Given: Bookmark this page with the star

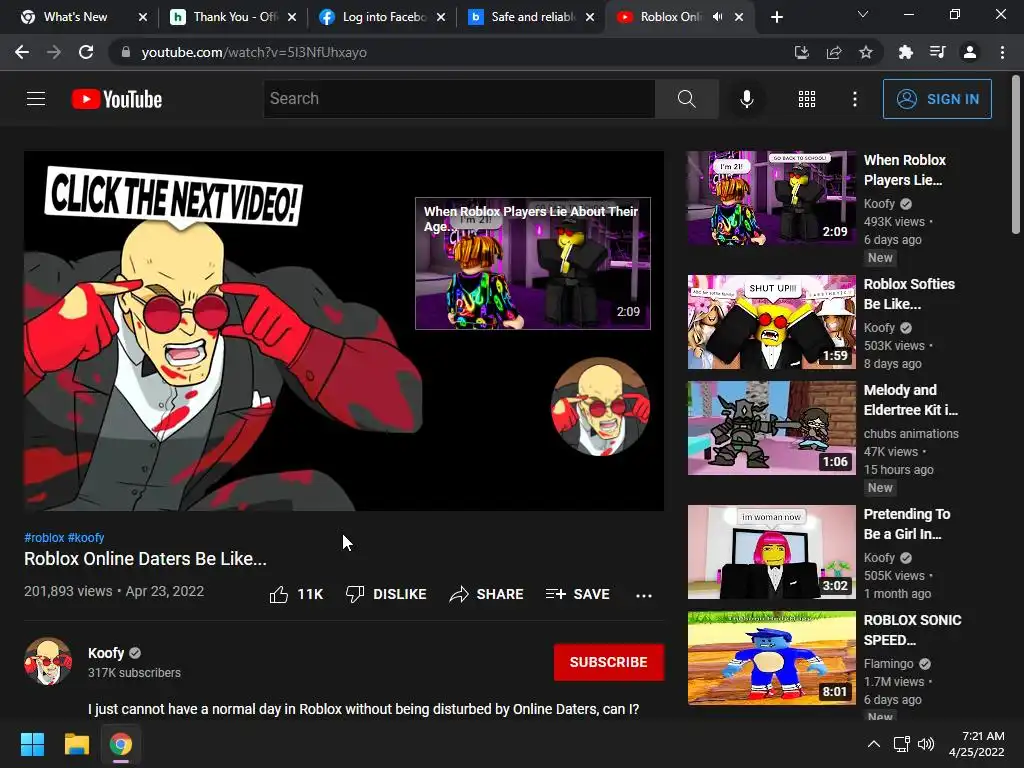Looking at the screenshot, I should 866,52.
